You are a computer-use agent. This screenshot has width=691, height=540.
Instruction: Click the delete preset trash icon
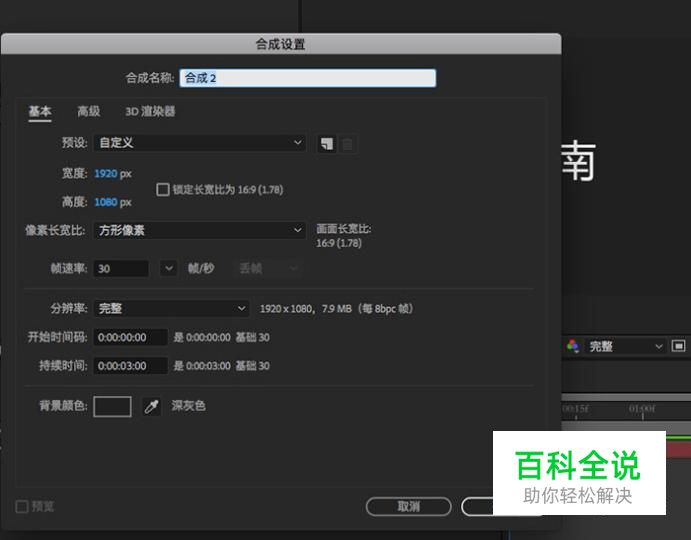point(347,144)
